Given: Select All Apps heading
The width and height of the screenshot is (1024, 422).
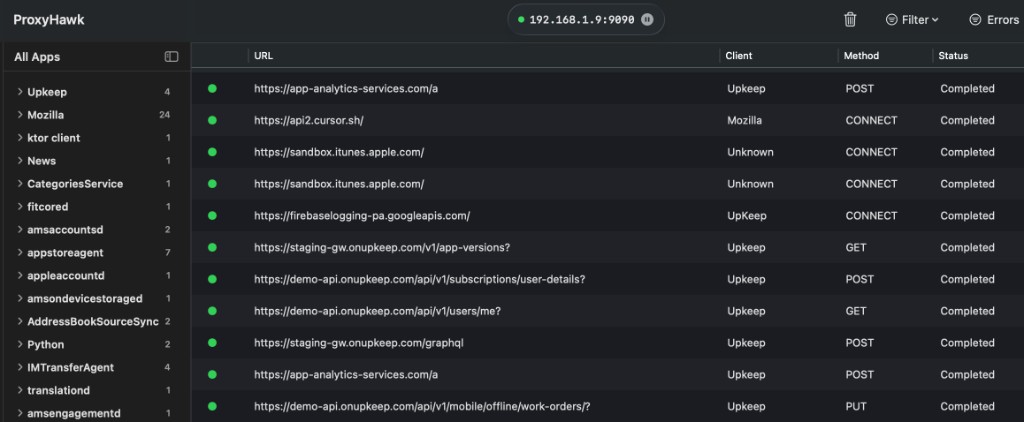Looking at the screenshot, I should click(37, 57).
